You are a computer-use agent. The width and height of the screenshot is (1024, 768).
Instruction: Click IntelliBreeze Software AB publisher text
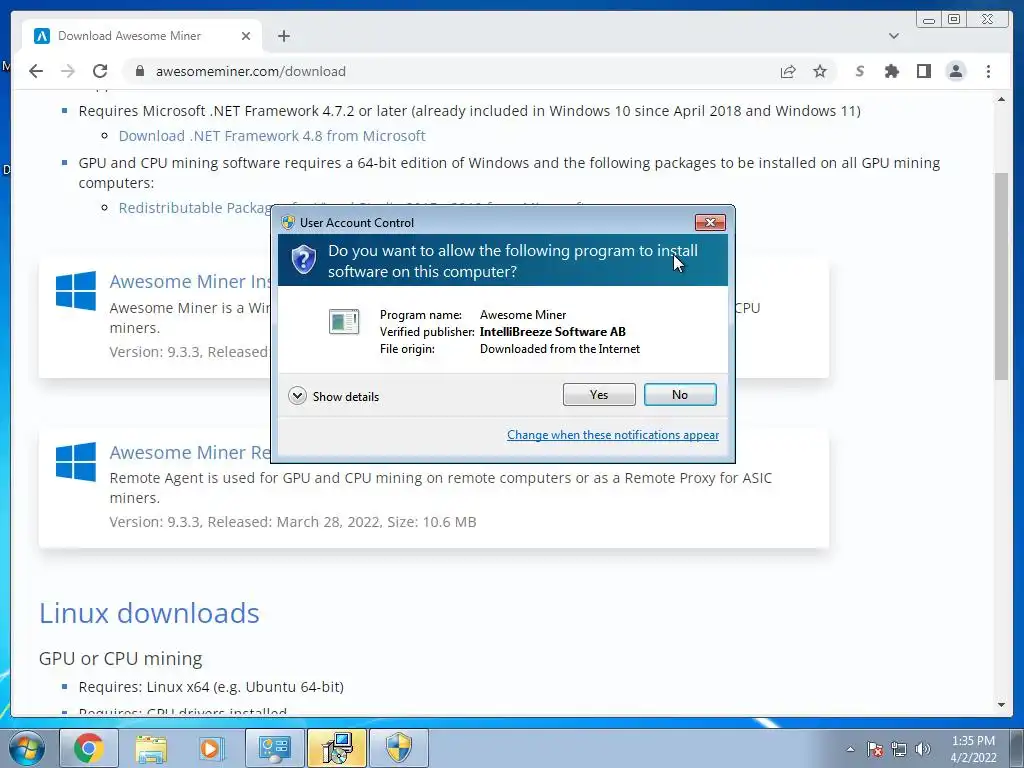(x=552, y=332)
